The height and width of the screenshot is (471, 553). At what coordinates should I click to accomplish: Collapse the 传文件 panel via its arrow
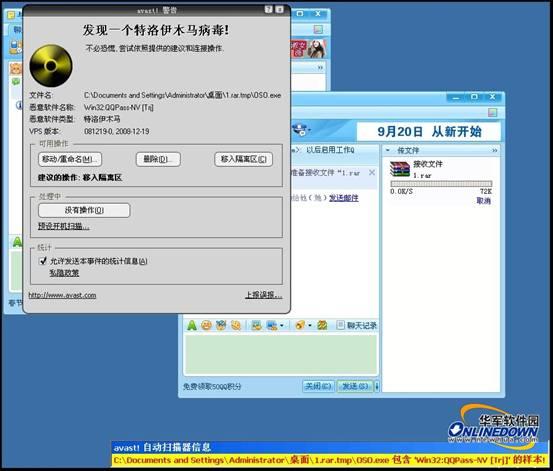point(388,150)
